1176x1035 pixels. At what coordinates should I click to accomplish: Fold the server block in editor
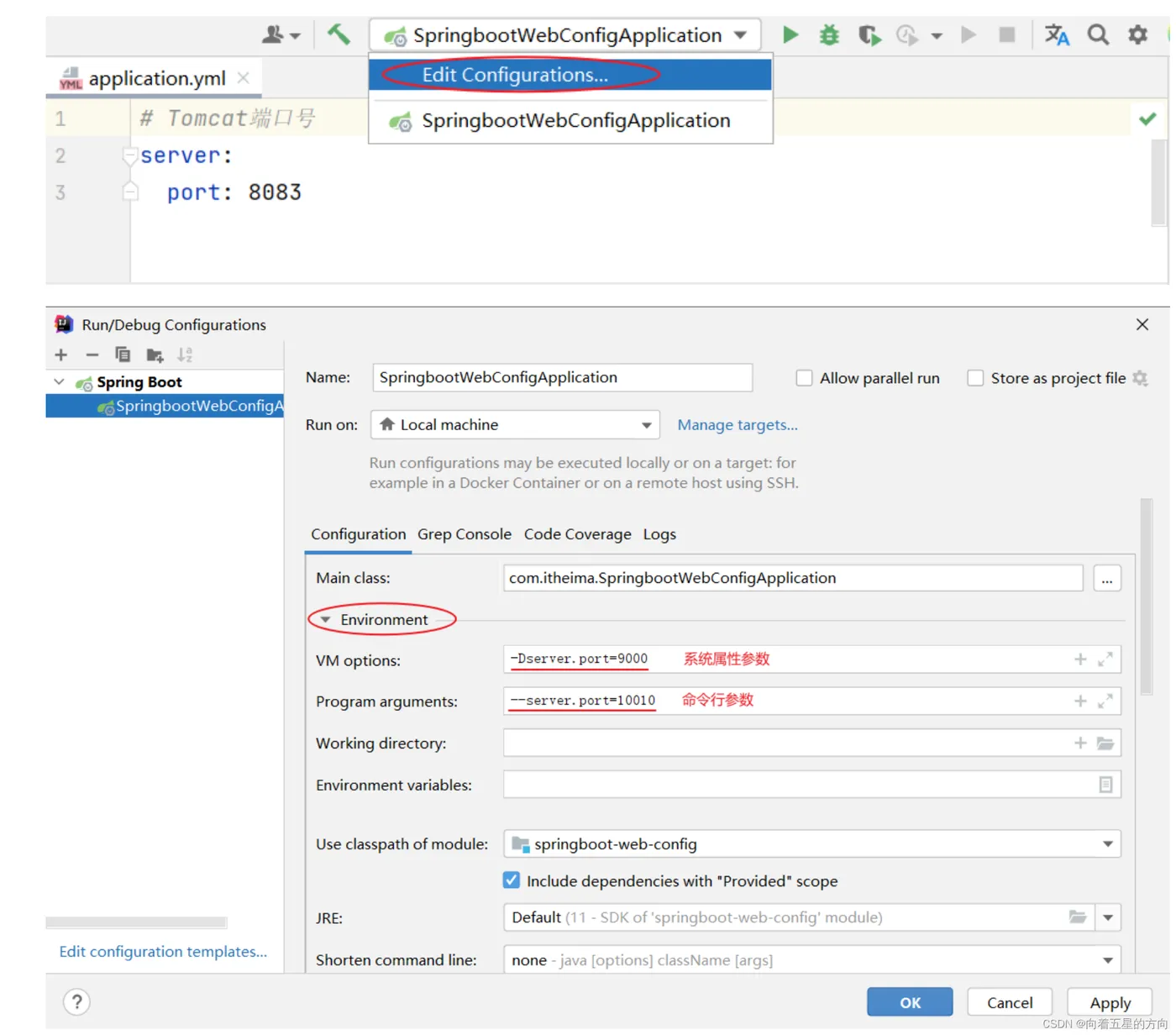coord(129,155)
